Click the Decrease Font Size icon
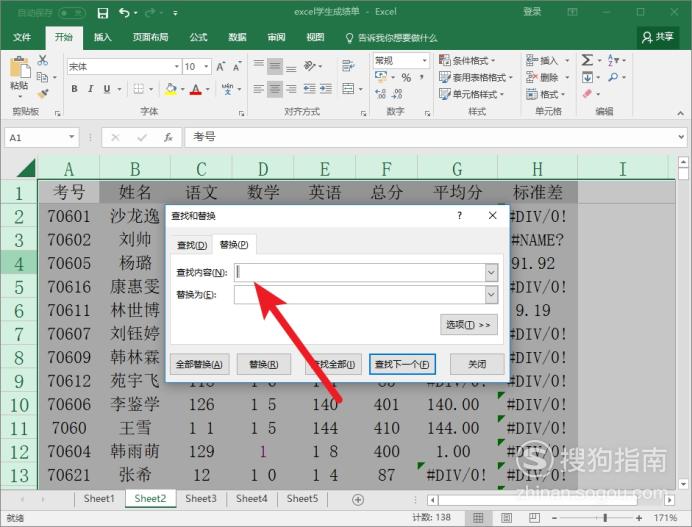 point(237,67)
